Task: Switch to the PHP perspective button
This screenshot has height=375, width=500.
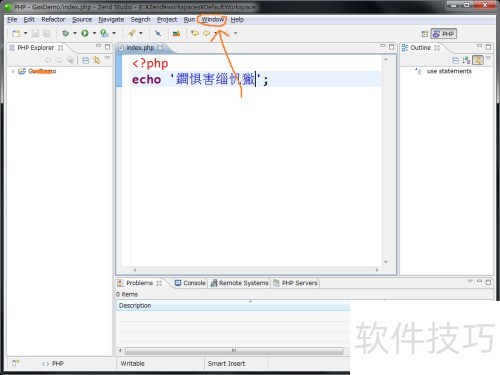Action: click(444, 34)
